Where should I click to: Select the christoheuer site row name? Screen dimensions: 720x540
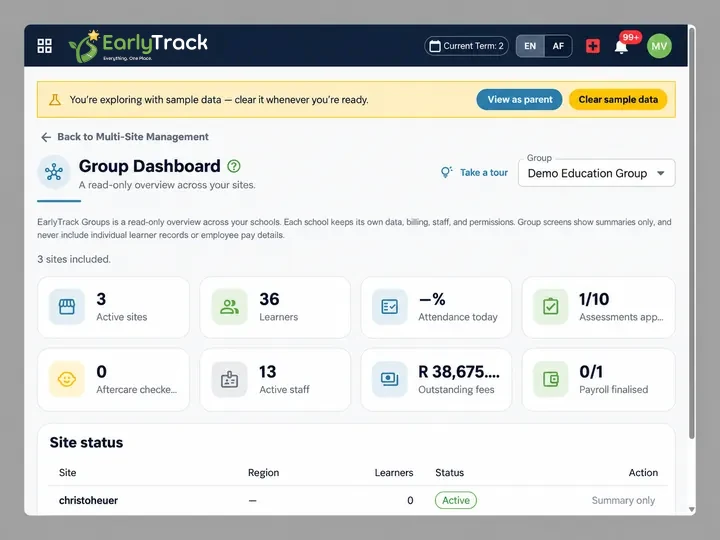pyautogui.click(x=89, y=501)
